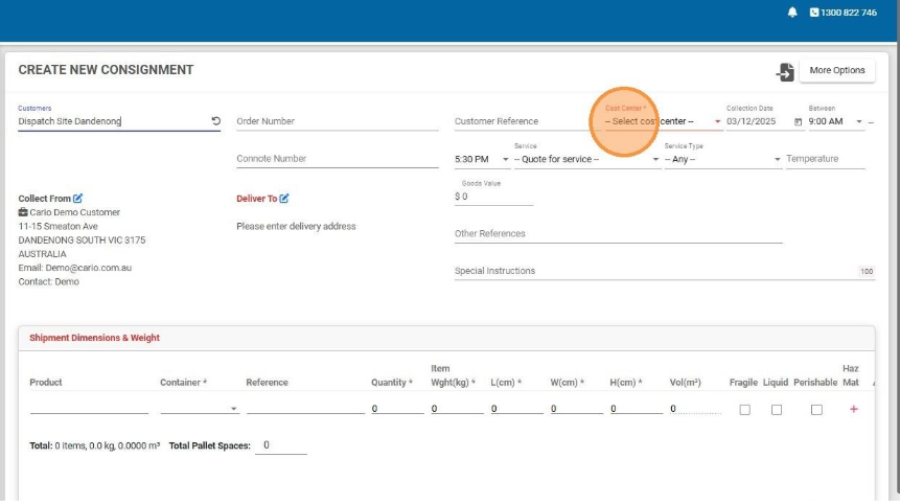
Task: Tick the Perishable checkbox
Action: pyautogui.click(x=816, y=410)
